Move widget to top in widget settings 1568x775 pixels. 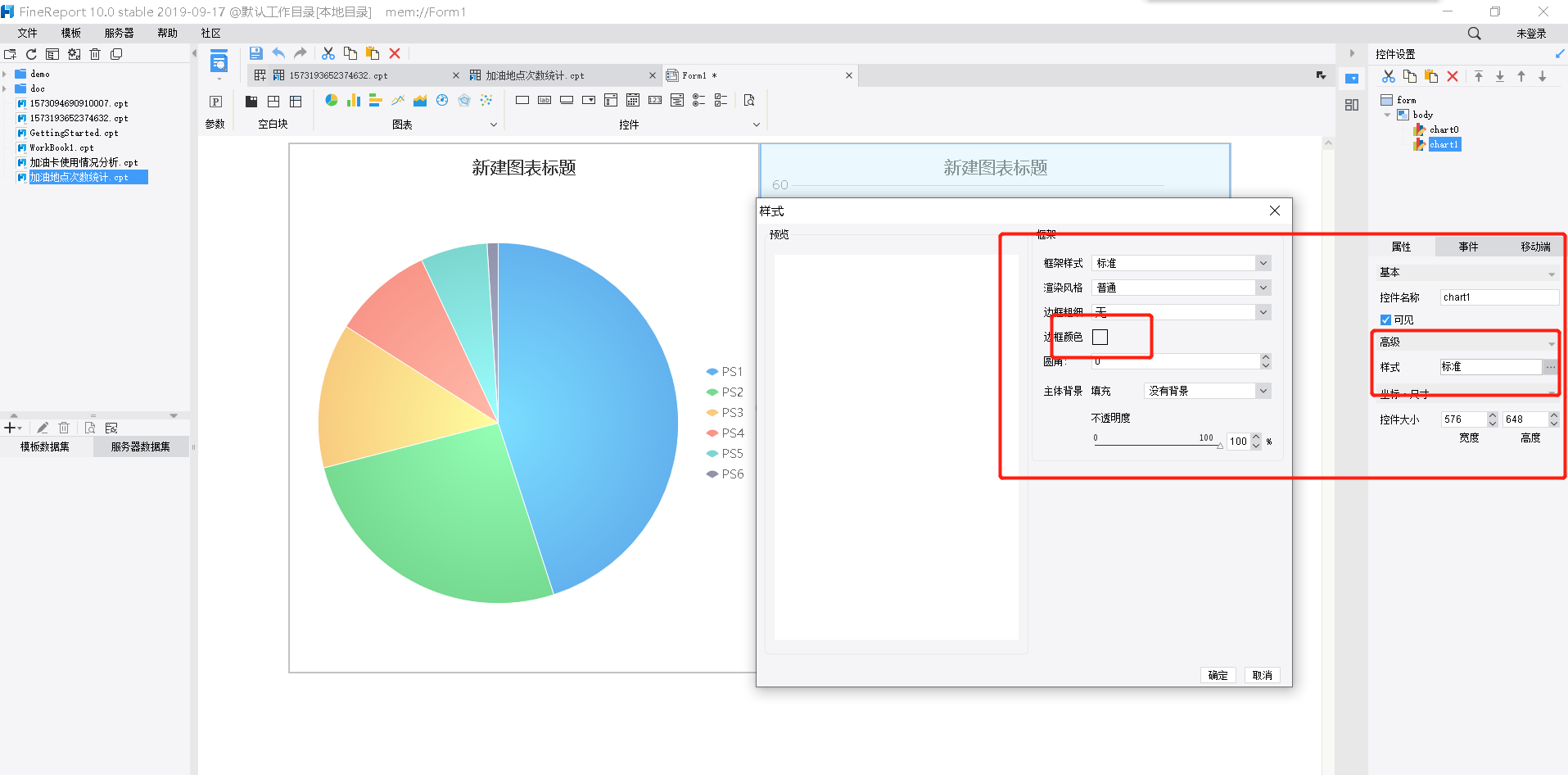tap(1479, 76)
